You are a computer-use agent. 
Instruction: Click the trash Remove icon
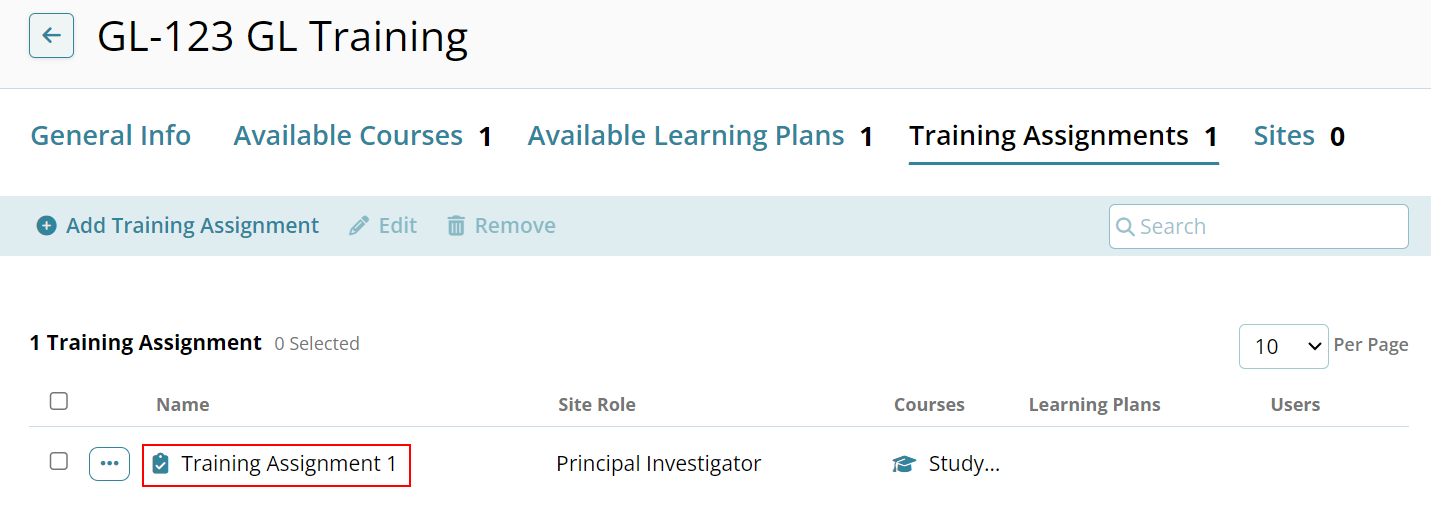coord(456,226)
